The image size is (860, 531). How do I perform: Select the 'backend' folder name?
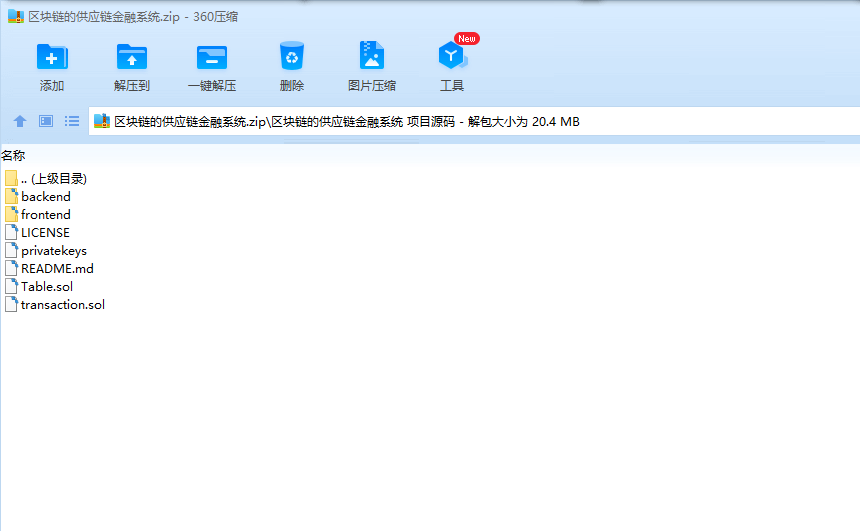pyautogui.click(x=46, y=196)
